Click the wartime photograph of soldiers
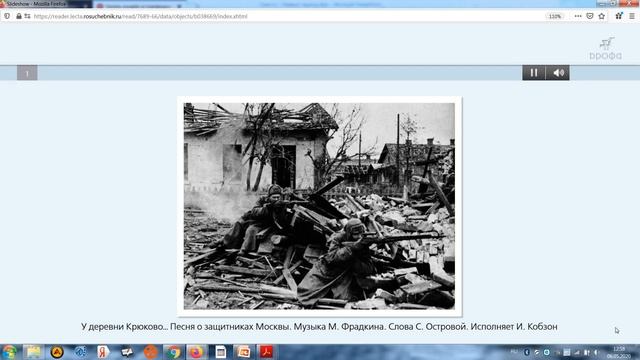 [x=319, y=206]
